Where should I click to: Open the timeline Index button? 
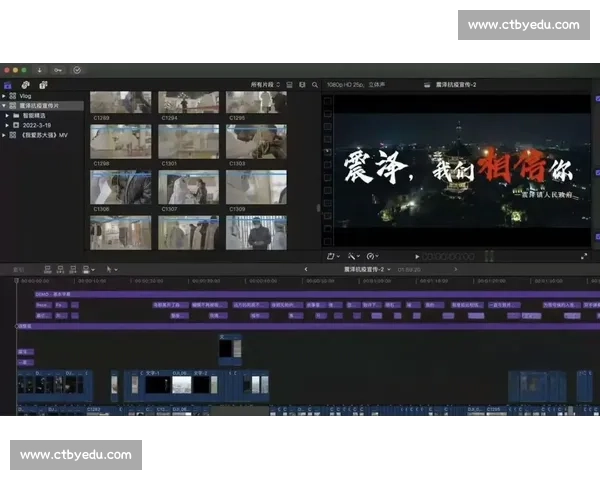click(x=18, y=270)
